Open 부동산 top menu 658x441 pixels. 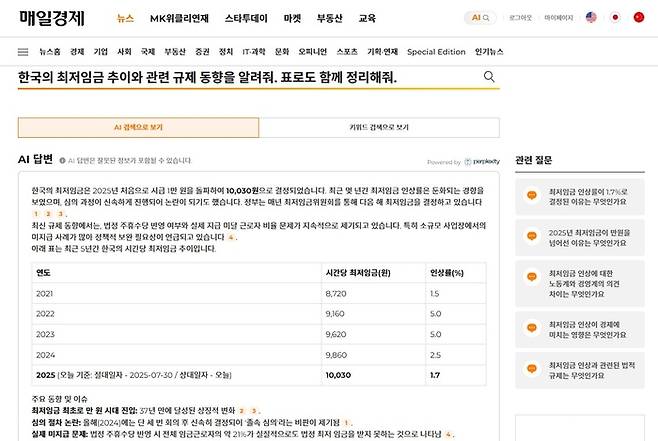click(x=329, y=18)
